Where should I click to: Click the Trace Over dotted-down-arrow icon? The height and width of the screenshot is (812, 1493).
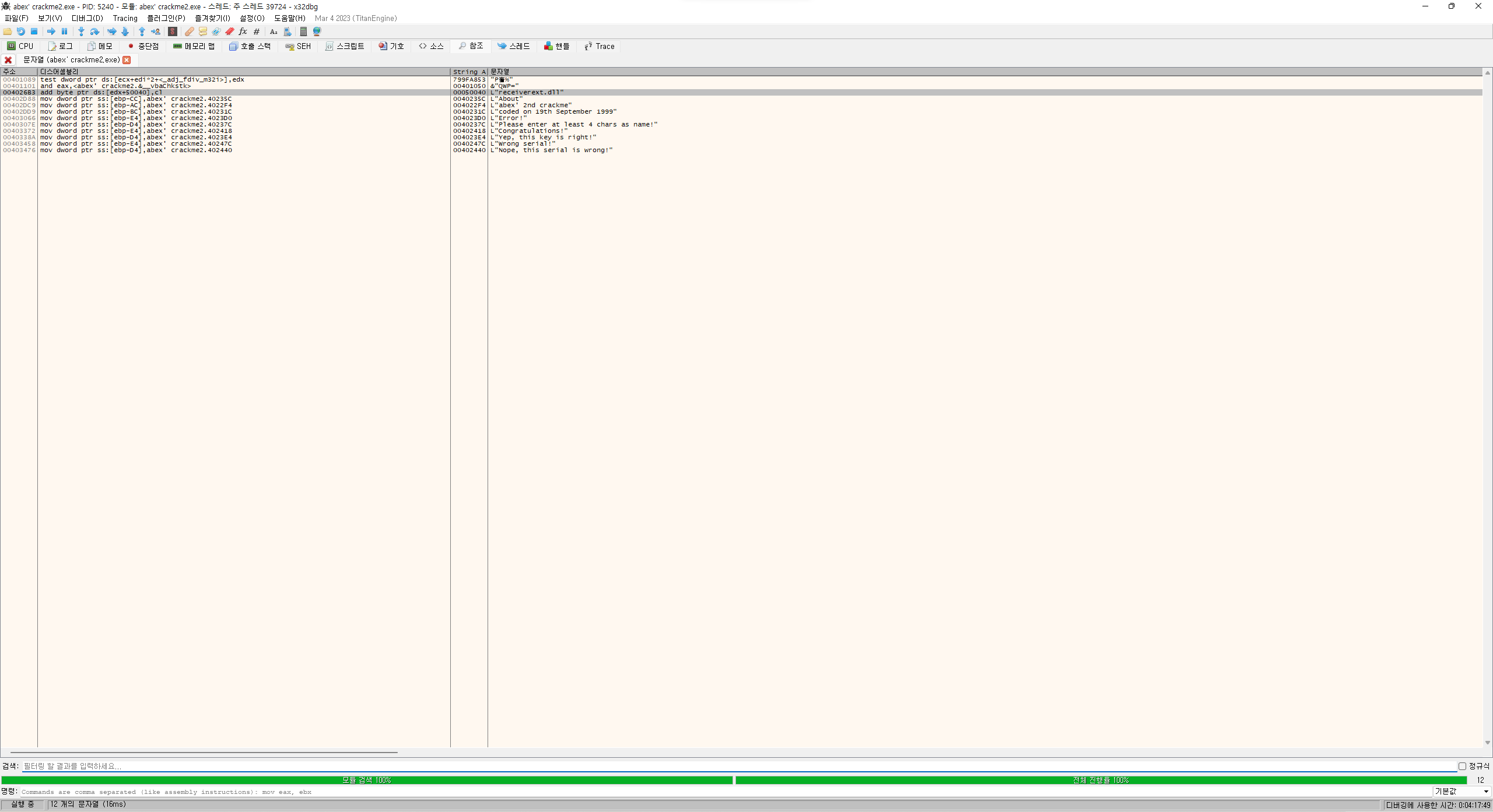[x=125, y=31]
